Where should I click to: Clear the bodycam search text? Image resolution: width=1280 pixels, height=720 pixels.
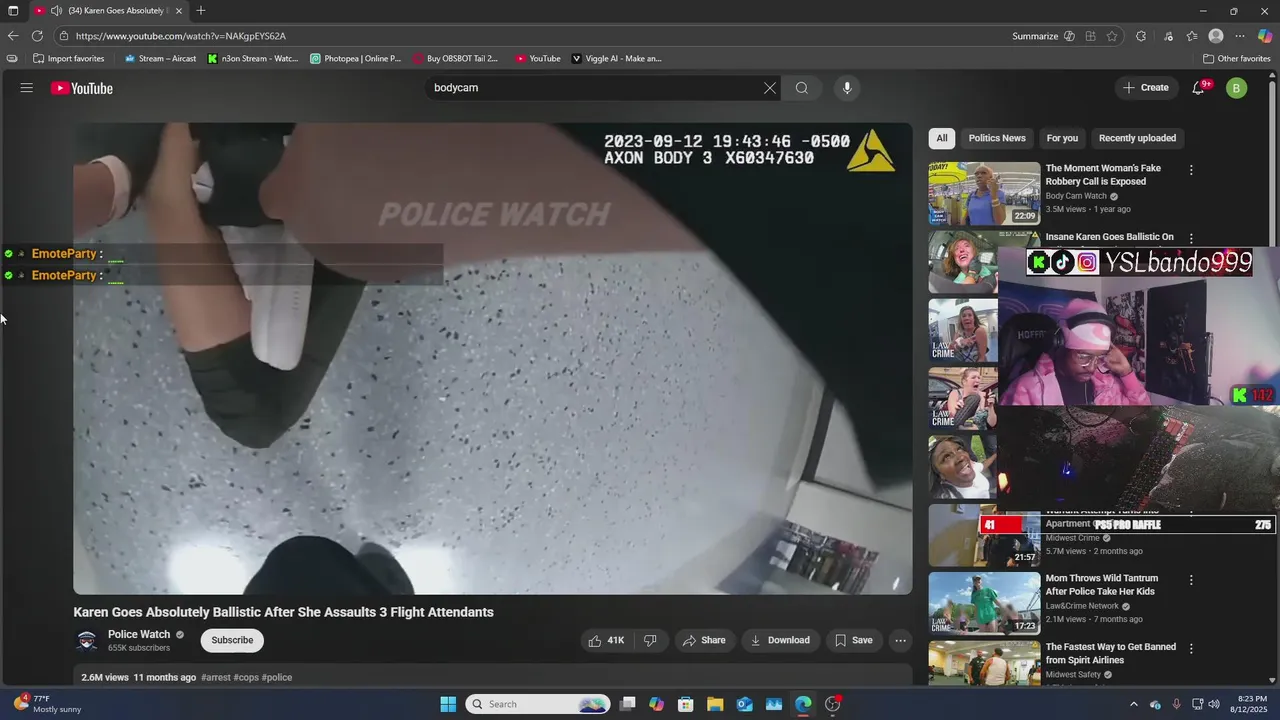pyautogui.click(x=770, y=88)
